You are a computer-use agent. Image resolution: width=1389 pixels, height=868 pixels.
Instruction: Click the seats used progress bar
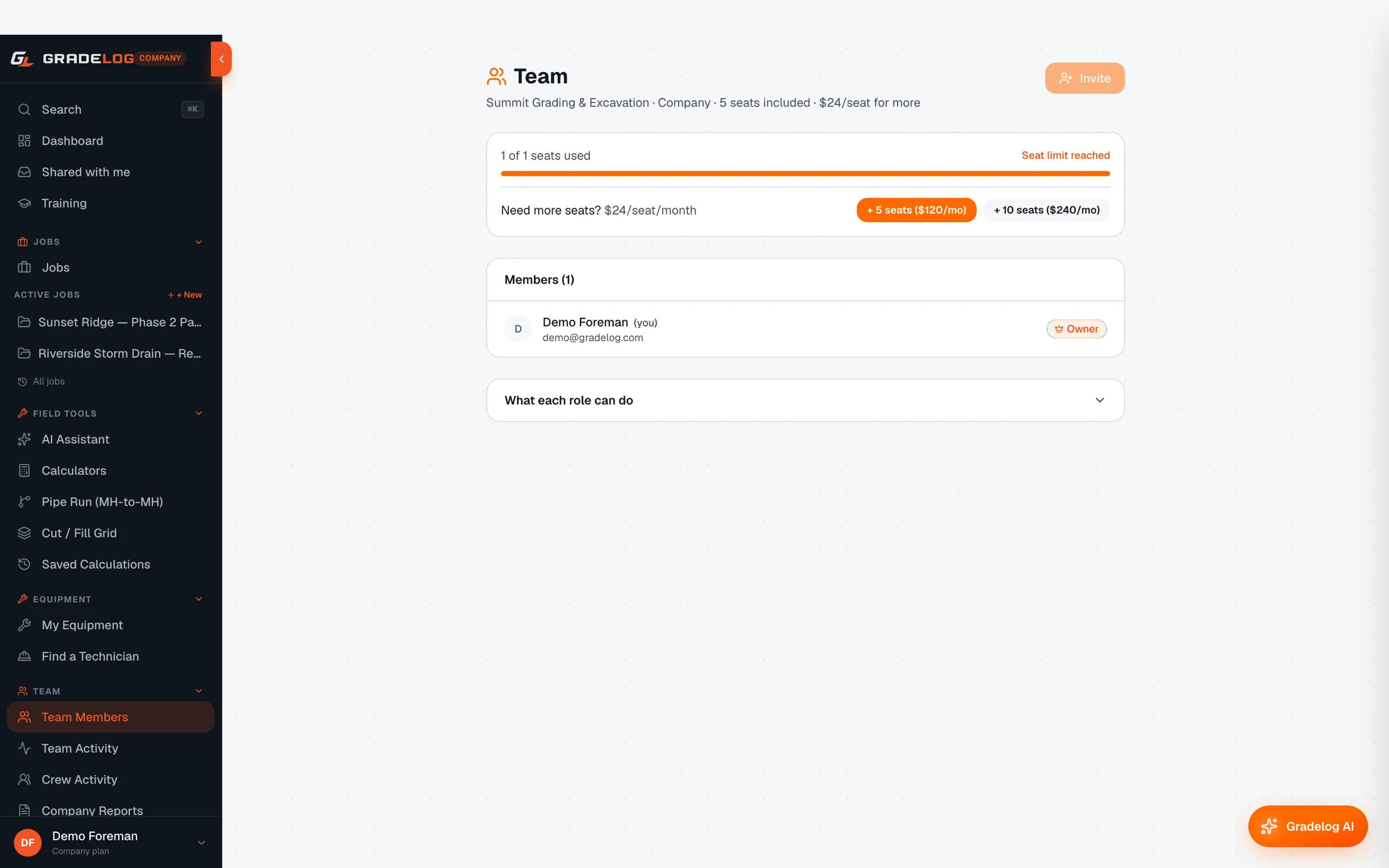click(804, 174)
